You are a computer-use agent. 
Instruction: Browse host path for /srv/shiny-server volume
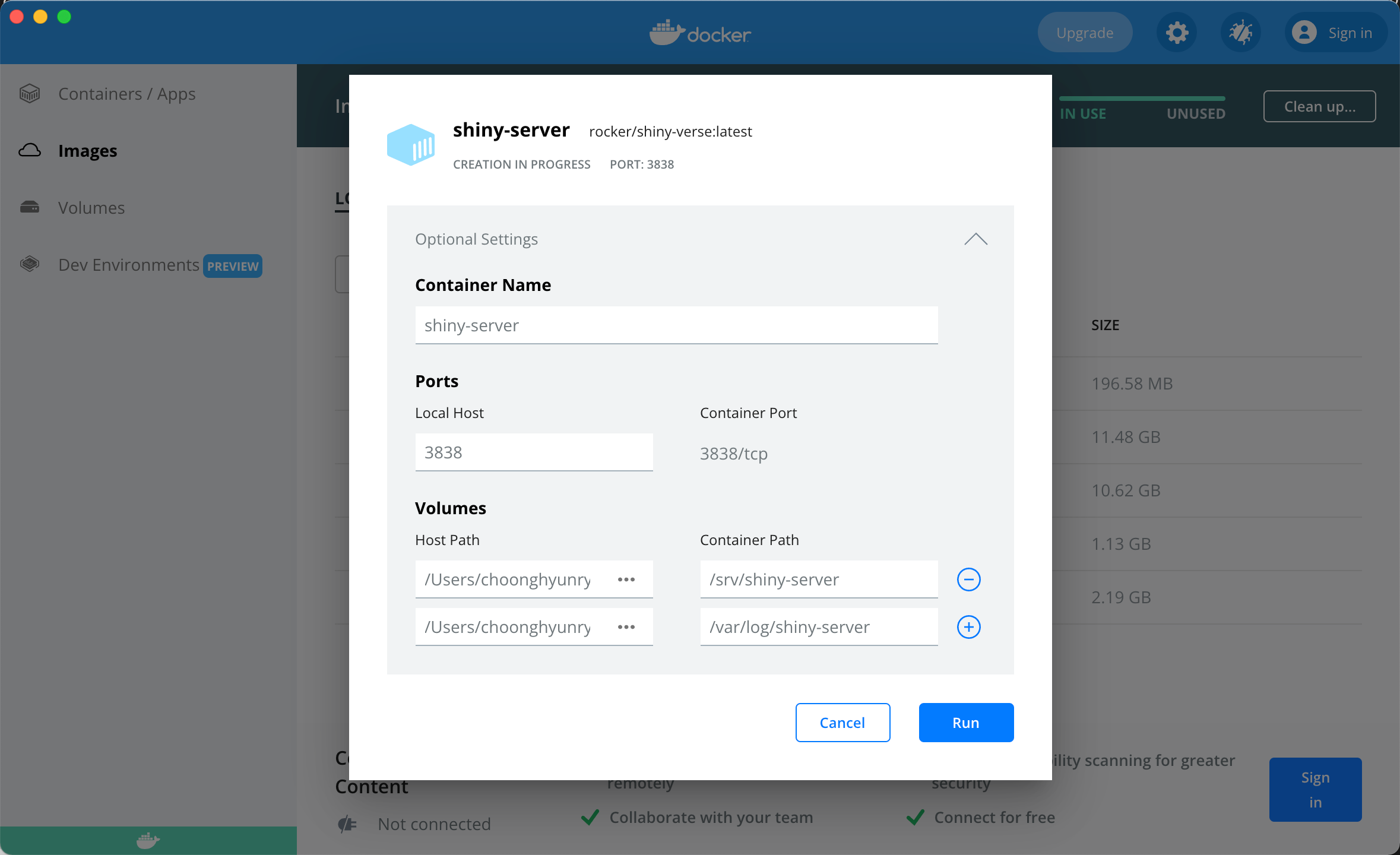pos(626,579)
